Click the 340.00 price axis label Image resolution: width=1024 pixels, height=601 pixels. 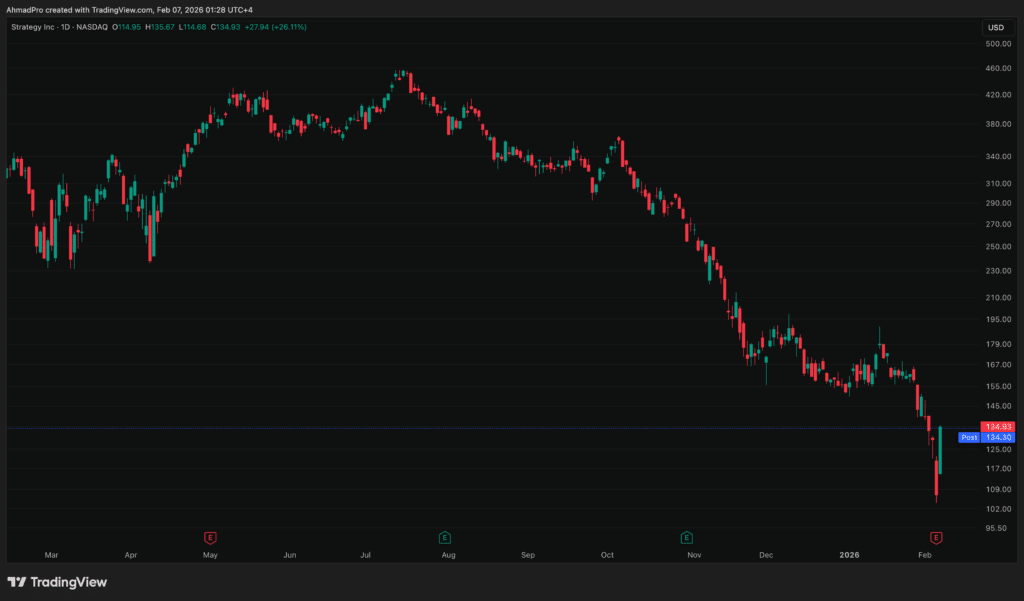(998, 157)
